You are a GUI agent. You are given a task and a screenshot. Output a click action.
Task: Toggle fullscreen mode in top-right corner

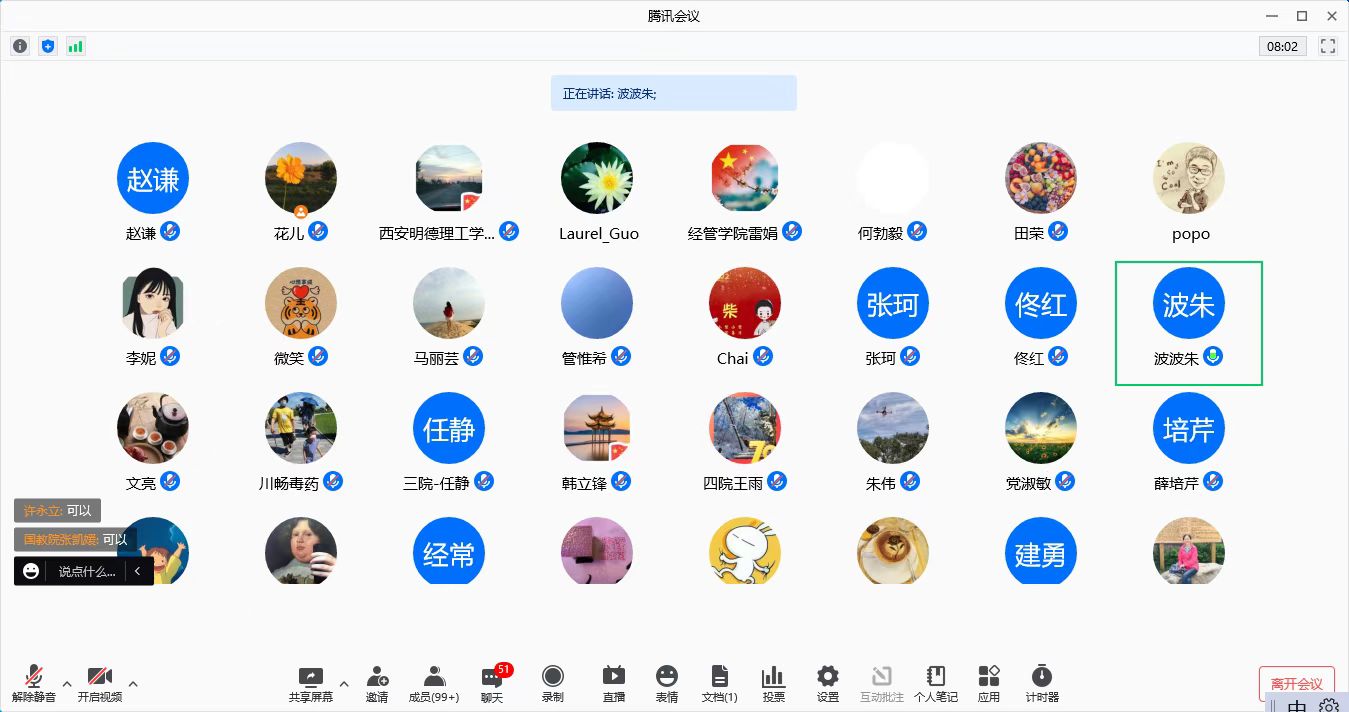1328,46
